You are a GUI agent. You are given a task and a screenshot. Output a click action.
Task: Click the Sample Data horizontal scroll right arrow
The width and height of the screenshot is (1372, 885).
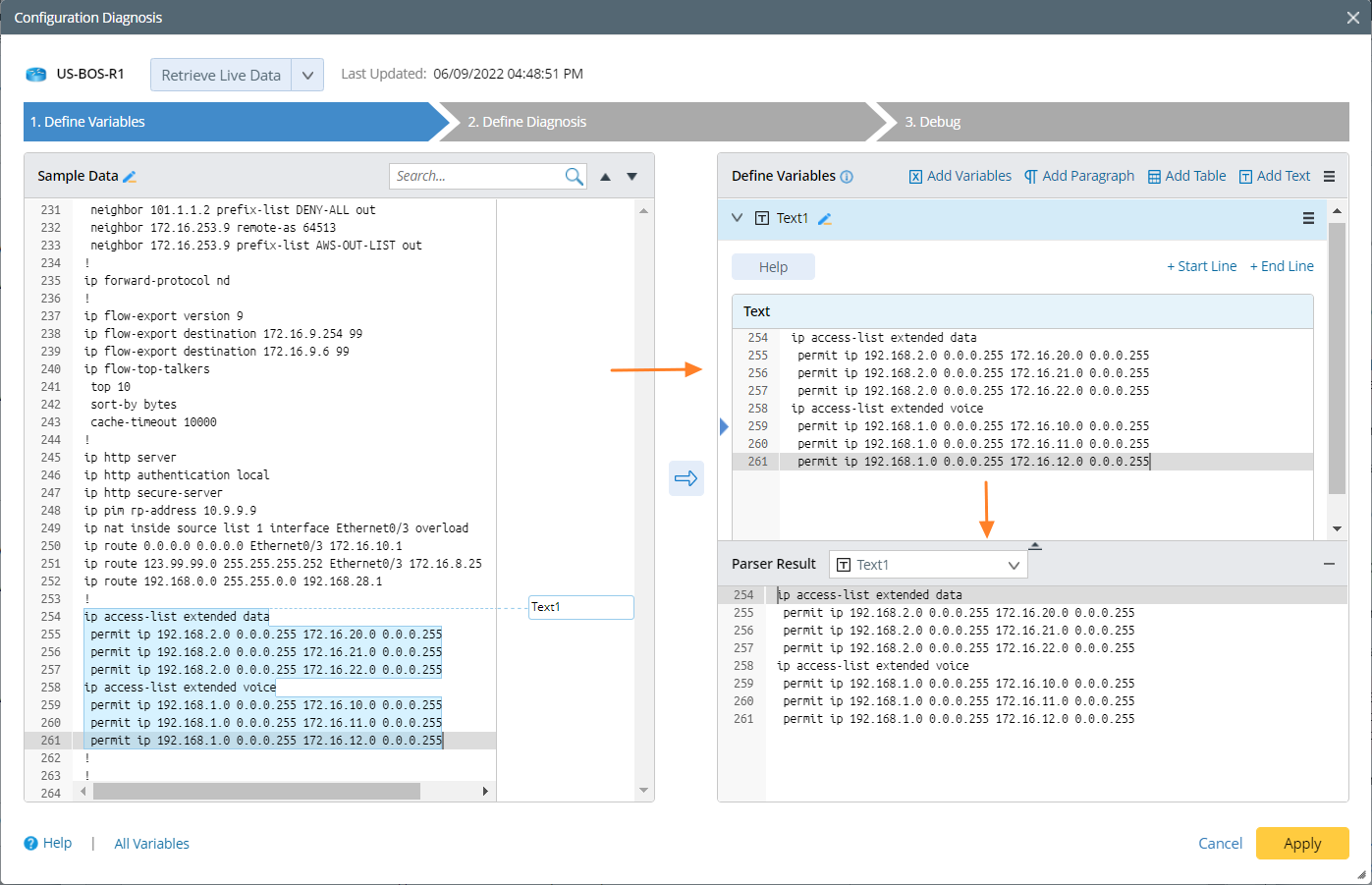coord(485,792)
